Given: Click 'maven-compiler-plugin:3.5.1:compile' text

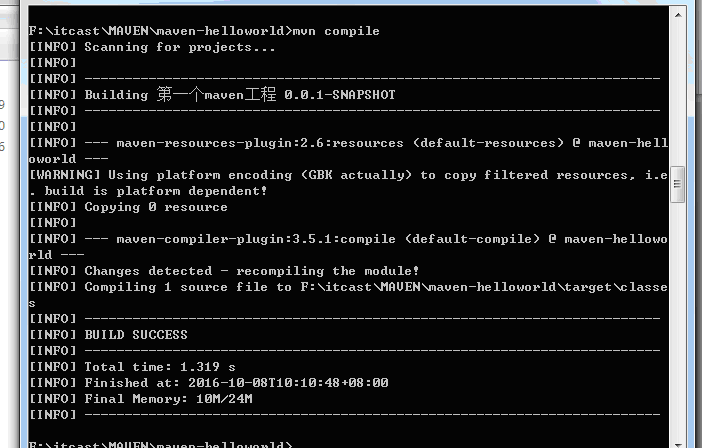Looking at the screenshot, I should (x=256, y=239).
